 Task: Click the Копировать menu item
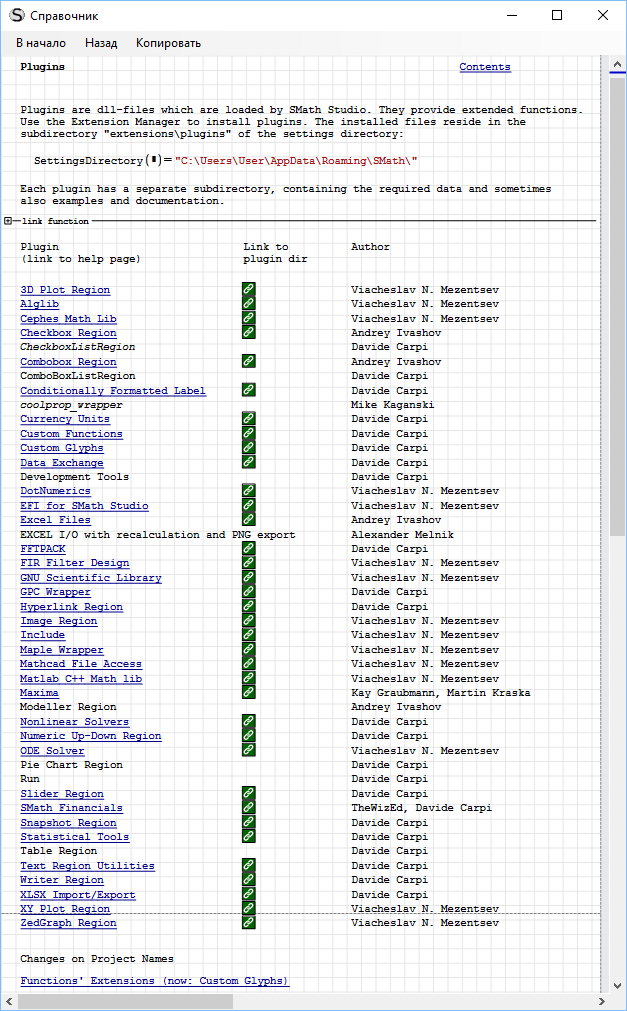(x=168, y=43)
